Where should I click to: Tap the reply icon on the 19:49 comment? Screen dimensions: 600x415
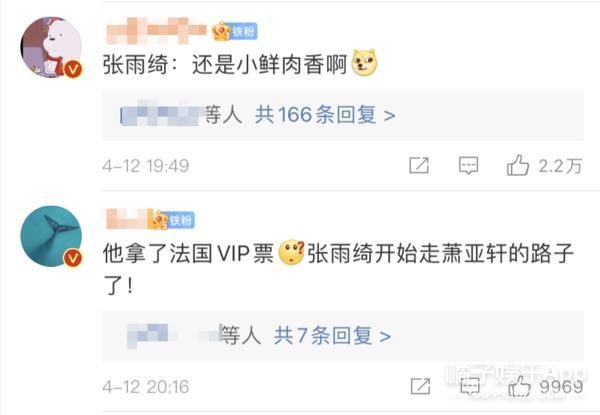click(x=468, y=166)
